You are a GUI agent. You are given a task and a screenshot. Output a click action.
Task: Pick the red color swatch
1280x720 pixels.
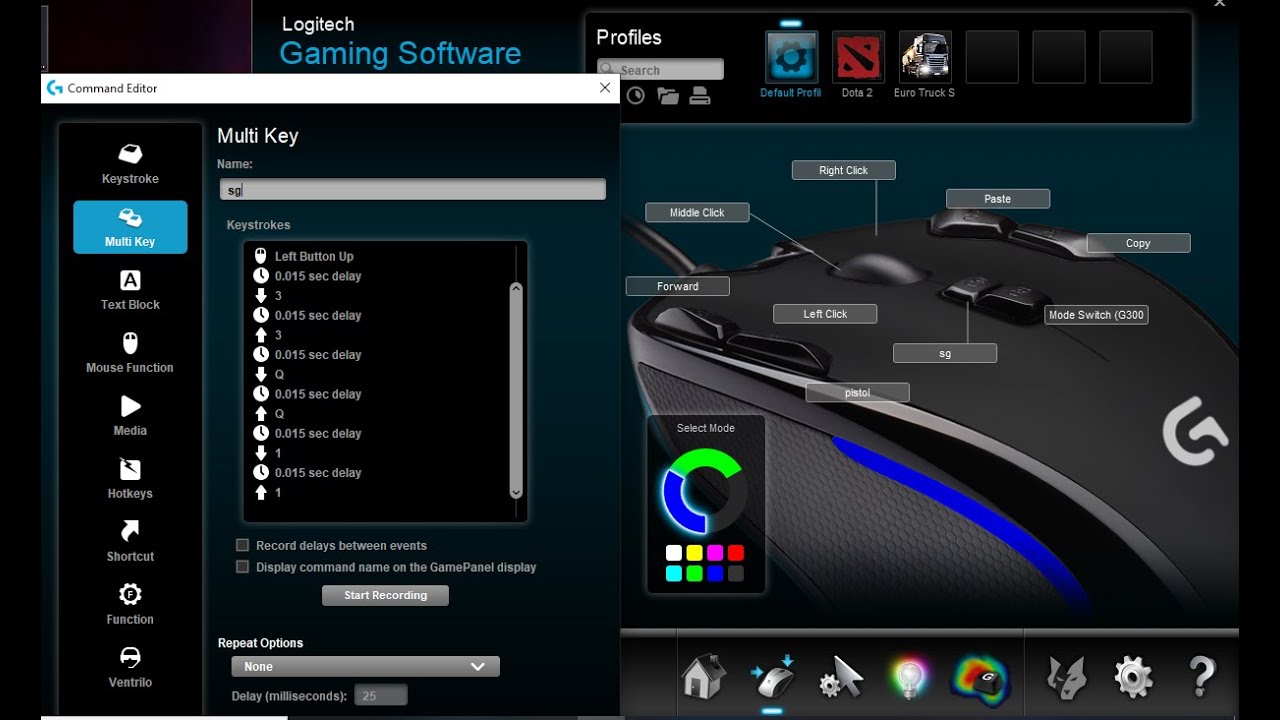click(x=736, y=553)
